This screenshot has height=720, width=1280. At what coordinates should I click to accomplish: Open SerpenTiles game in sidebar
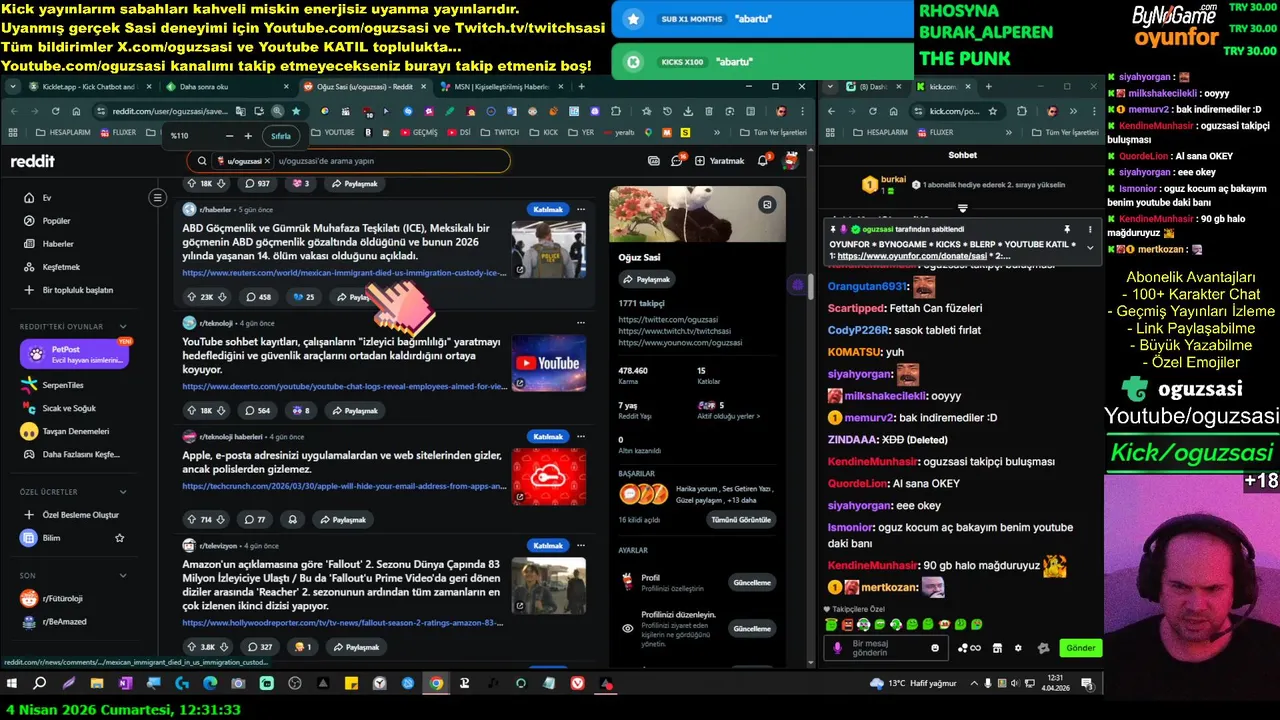(63, 385)
